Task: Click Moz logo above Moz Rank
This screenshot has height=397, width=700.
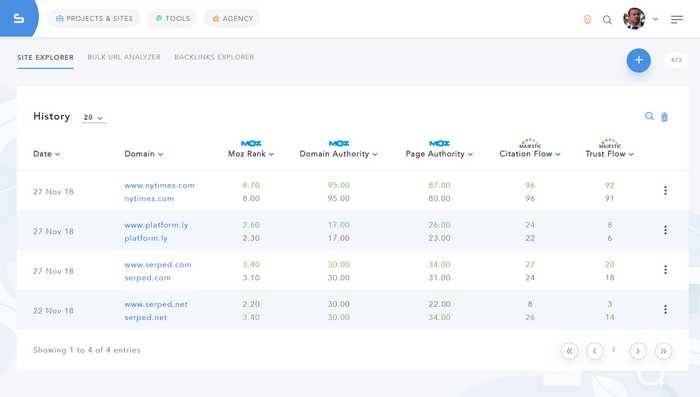Action: (251, 143)
